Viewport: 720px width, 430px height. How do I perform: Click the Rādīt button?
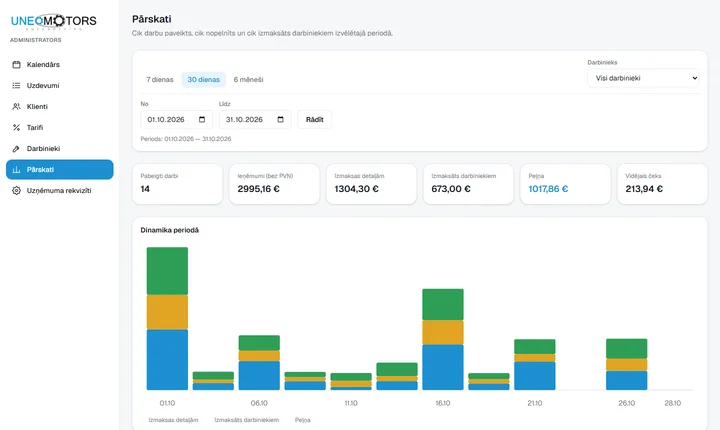tap(315, 119)
